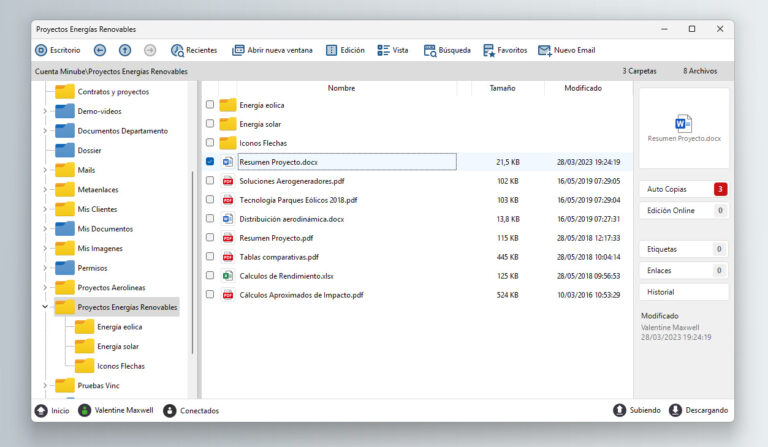Click the Iconos Flechas folder icon in file list
The height and width of the screenshot is (447, 768).
pyautogui.click(x=228, y=143)
